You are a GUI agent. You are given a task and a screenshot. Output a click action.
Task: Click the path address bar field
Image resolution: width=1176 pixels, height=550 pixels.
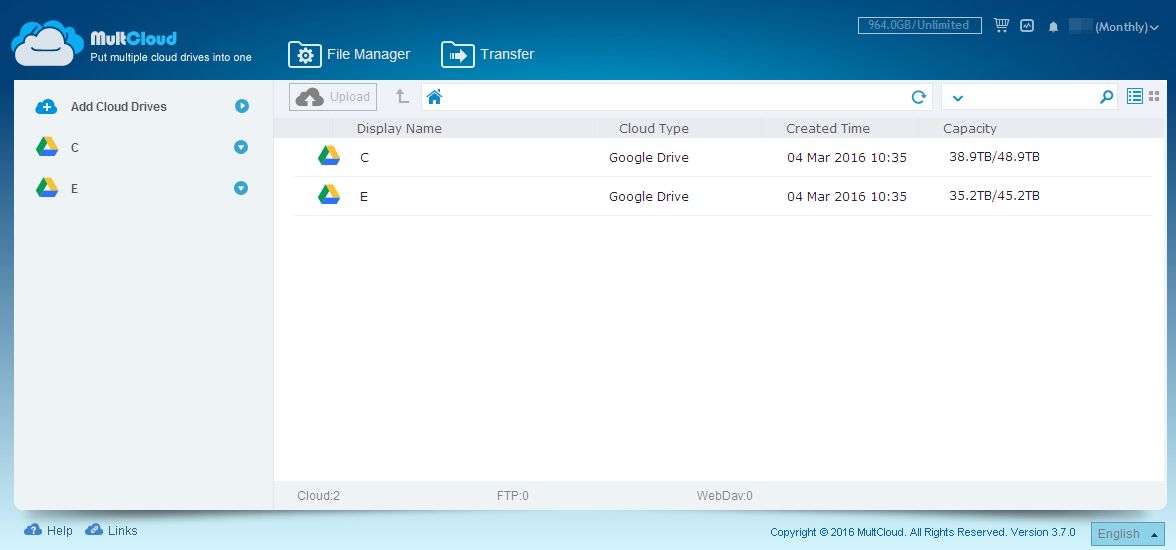(676, 97)
